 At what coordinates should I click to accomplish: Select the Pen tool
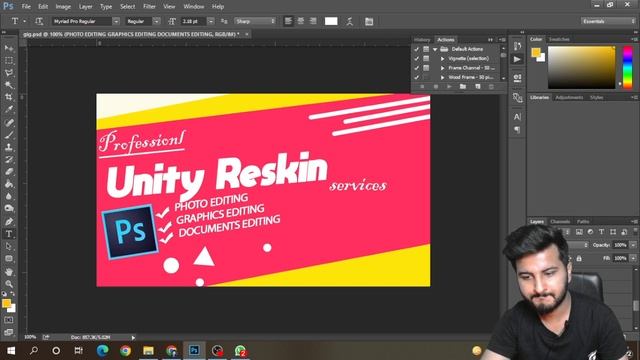(9, 222)
